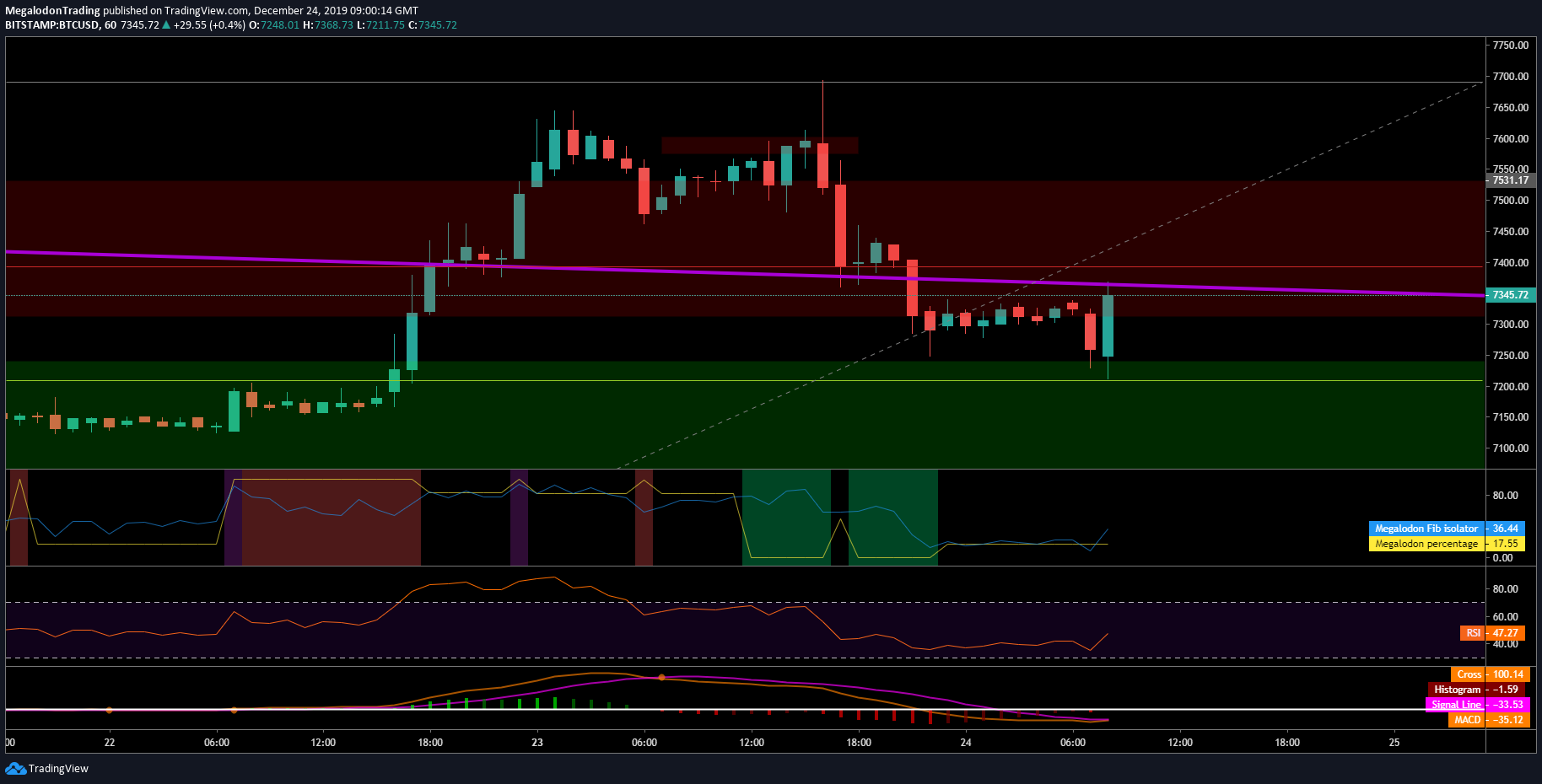This screenshot has width=1542, height=784.
Task: Click the 17.55 percentage value
Action: point(1506,544)
